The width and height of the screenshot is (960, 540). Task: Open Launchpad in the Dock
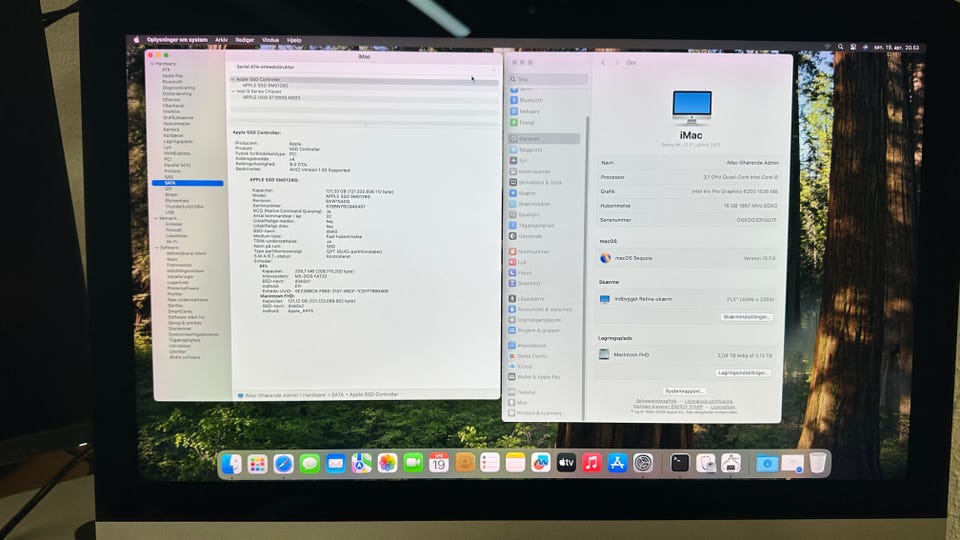tap(257, 463)
